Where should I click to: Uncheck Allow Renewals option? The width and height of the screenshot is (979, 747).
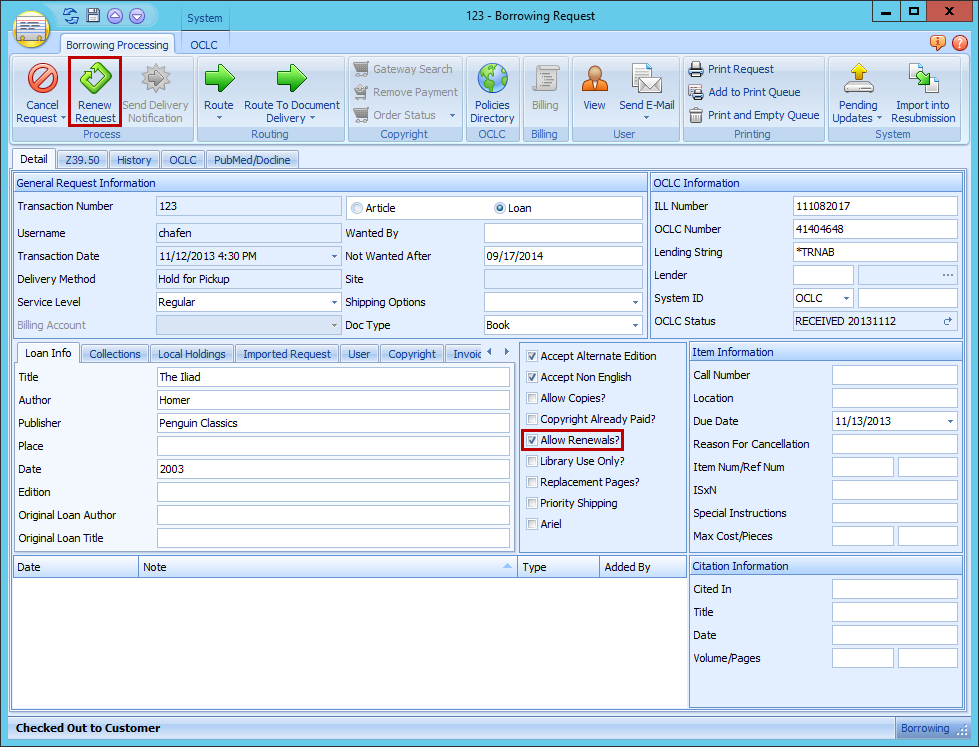tap(534, 440)
